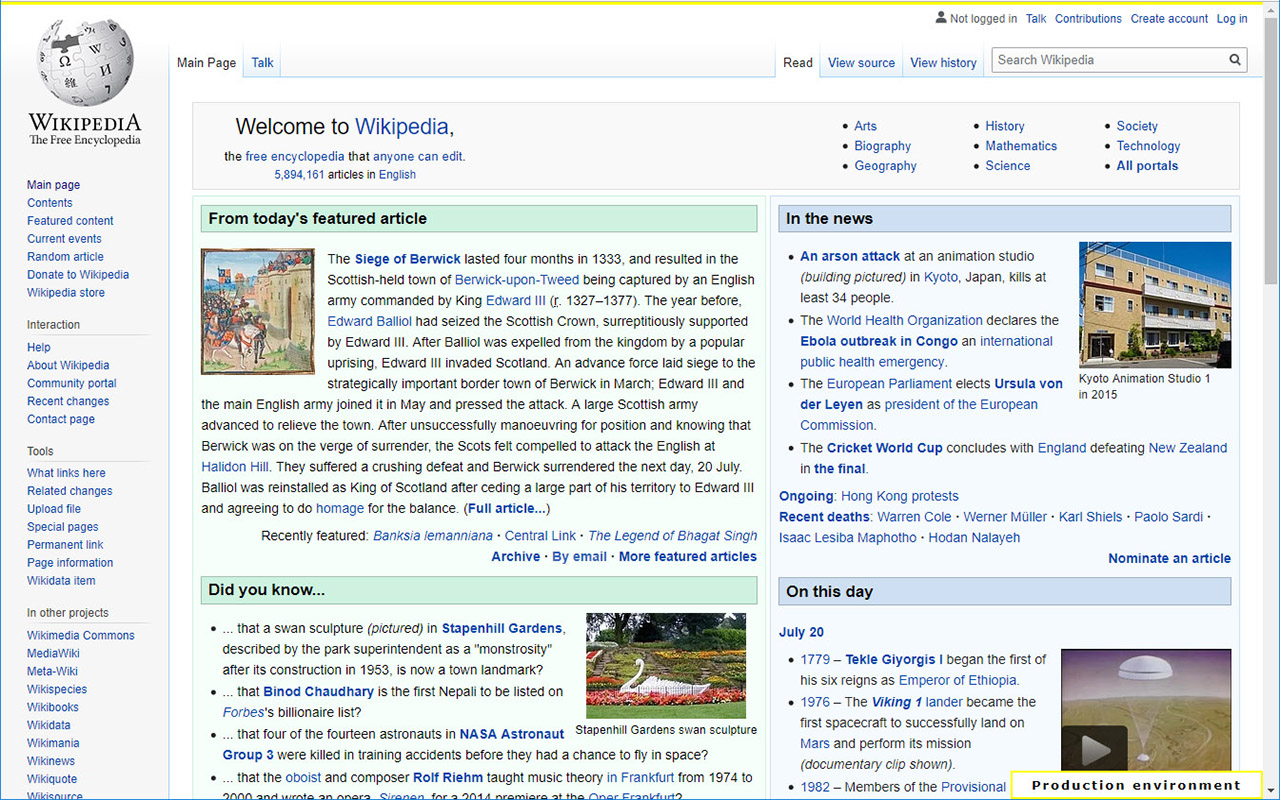Open the Wikipedia store link

(x=66, y=293)
